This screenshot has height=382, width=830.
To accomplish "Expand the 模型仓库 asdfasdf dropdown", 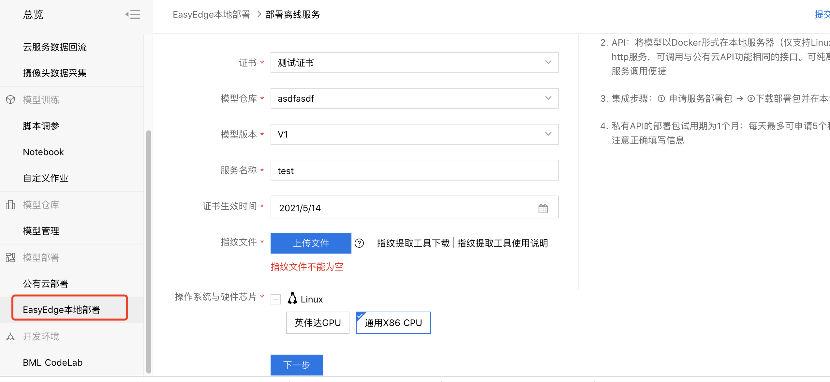I will coord(414,98).
